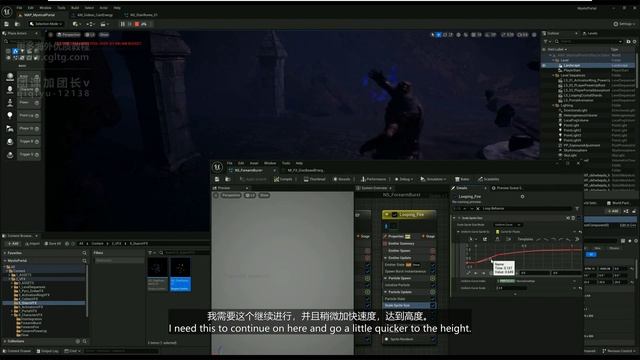
Task: Click the Show button in the level viewport
Action: coord(104,35)
